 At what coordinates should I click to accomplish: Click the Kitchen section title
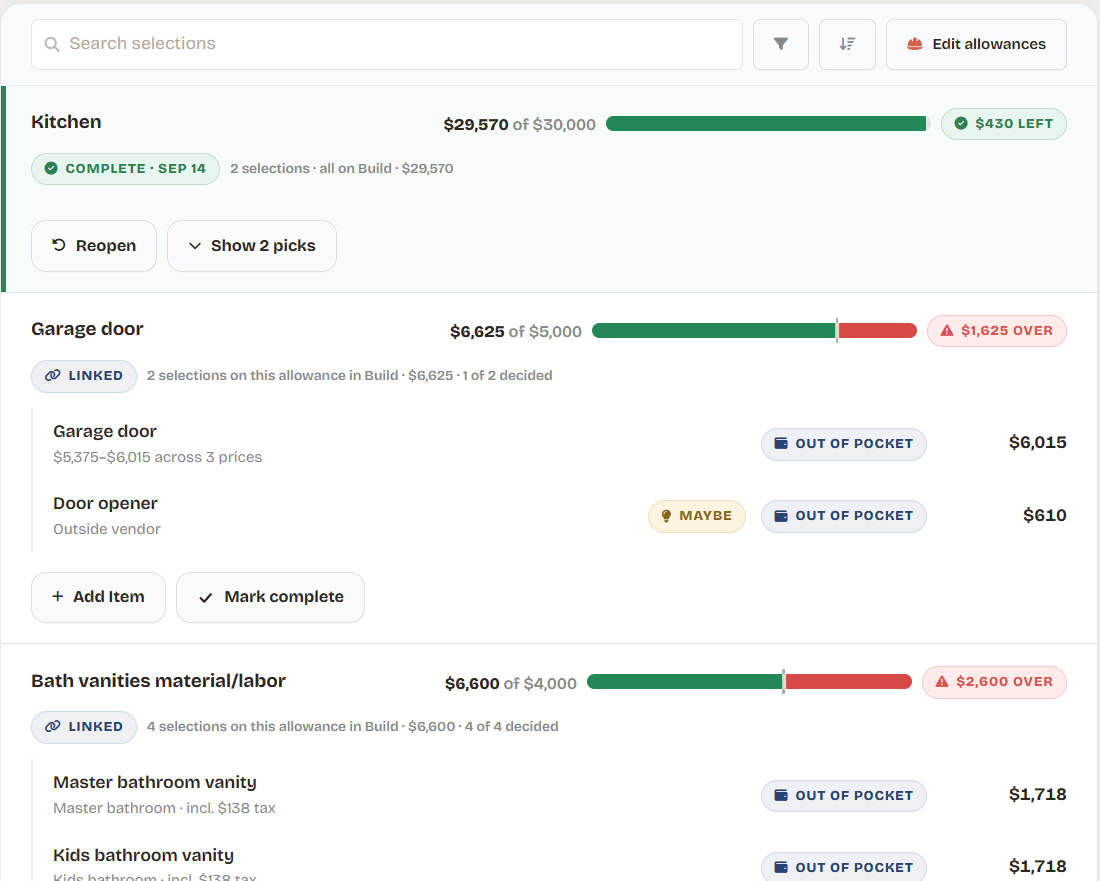click(67, 122)
